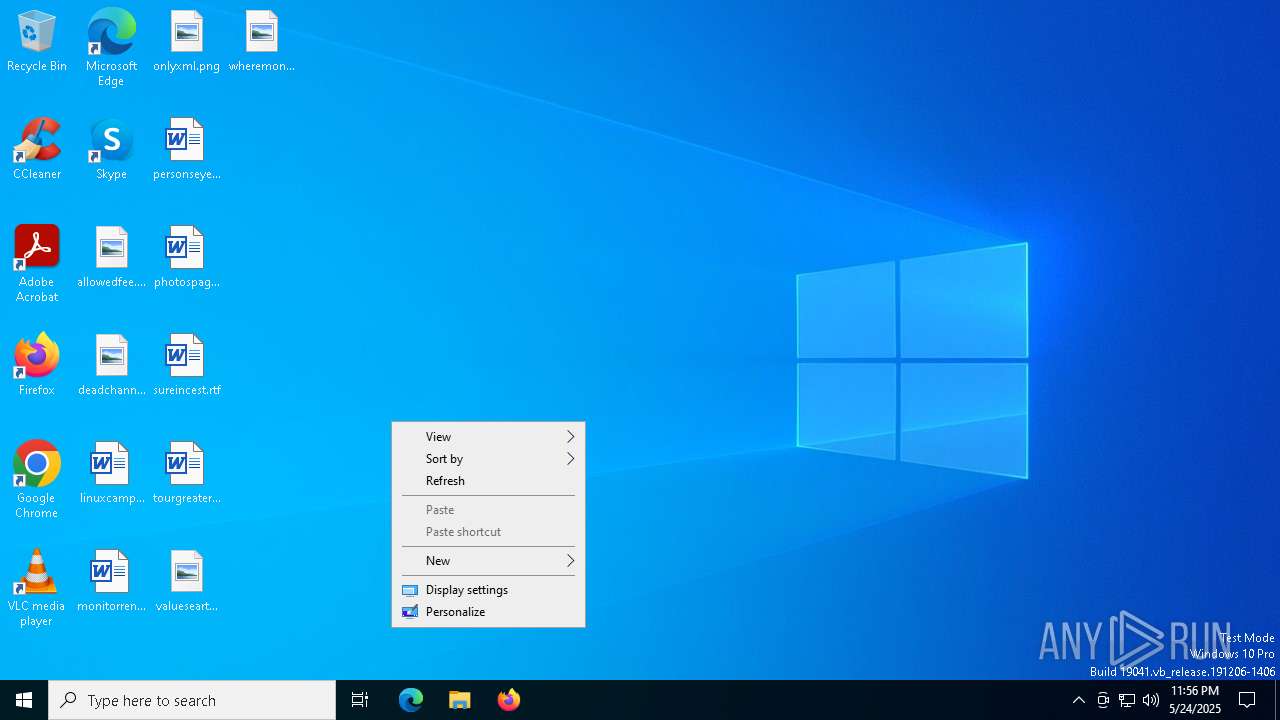Image resolution: width=1280 pixels, height=720 pixels.
Task: Select the Adobe Acrobat desktop shortcut
Action: tap(37, 264)
